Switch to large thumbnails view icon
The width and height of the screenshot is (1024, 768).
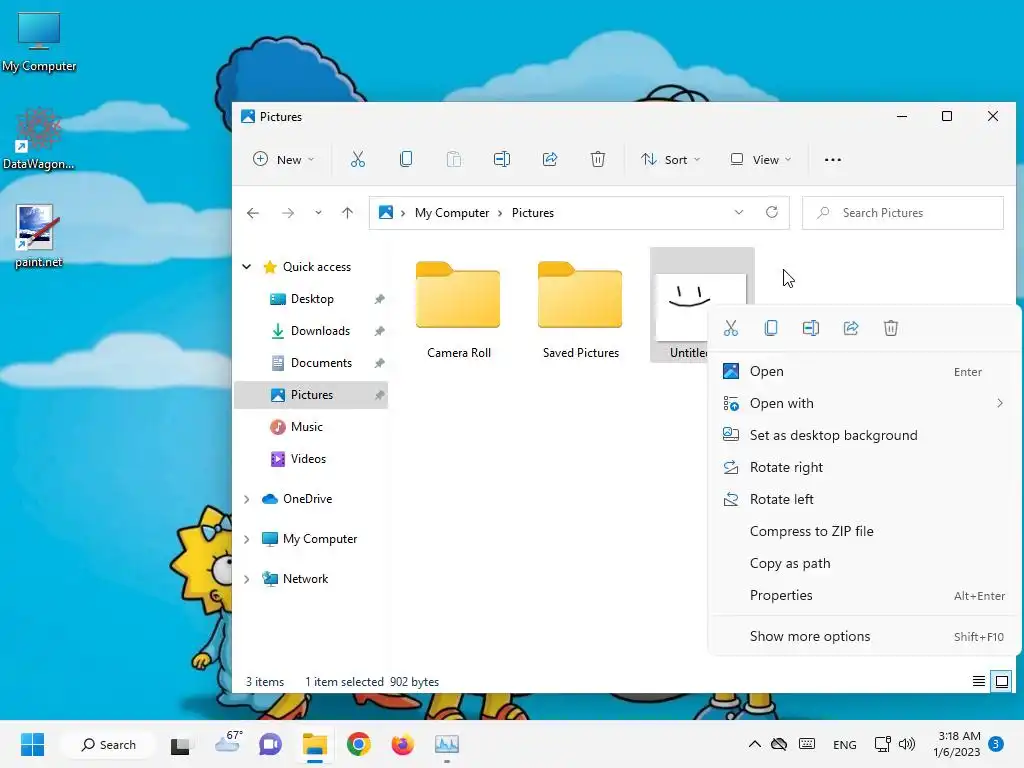pos(1001,682)
